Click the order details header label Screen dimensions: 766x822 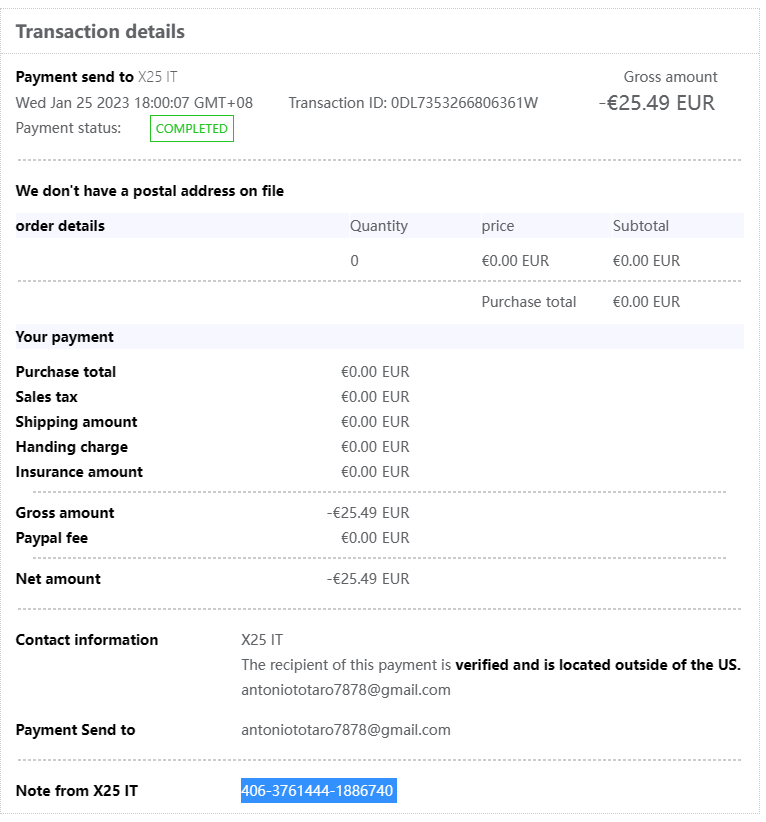click(60, 226)
